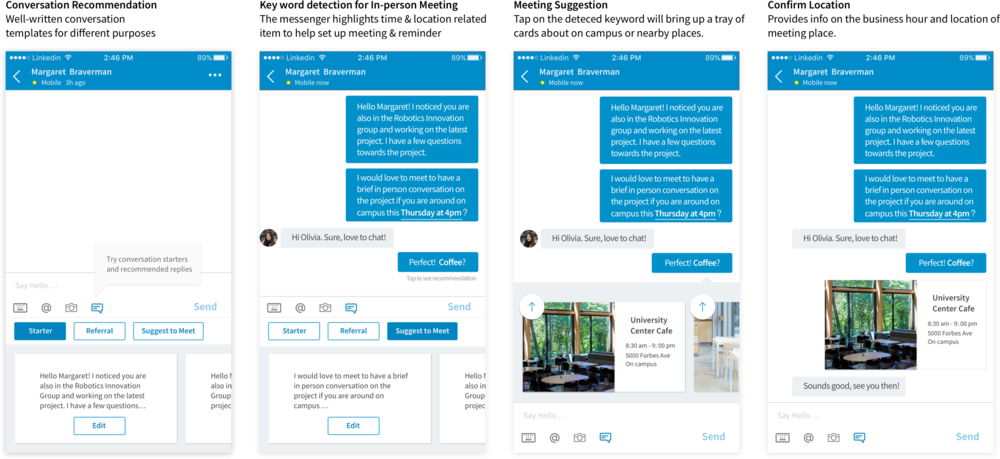Tap up arrow on University Center Cafe tray card

pos(532,307)
